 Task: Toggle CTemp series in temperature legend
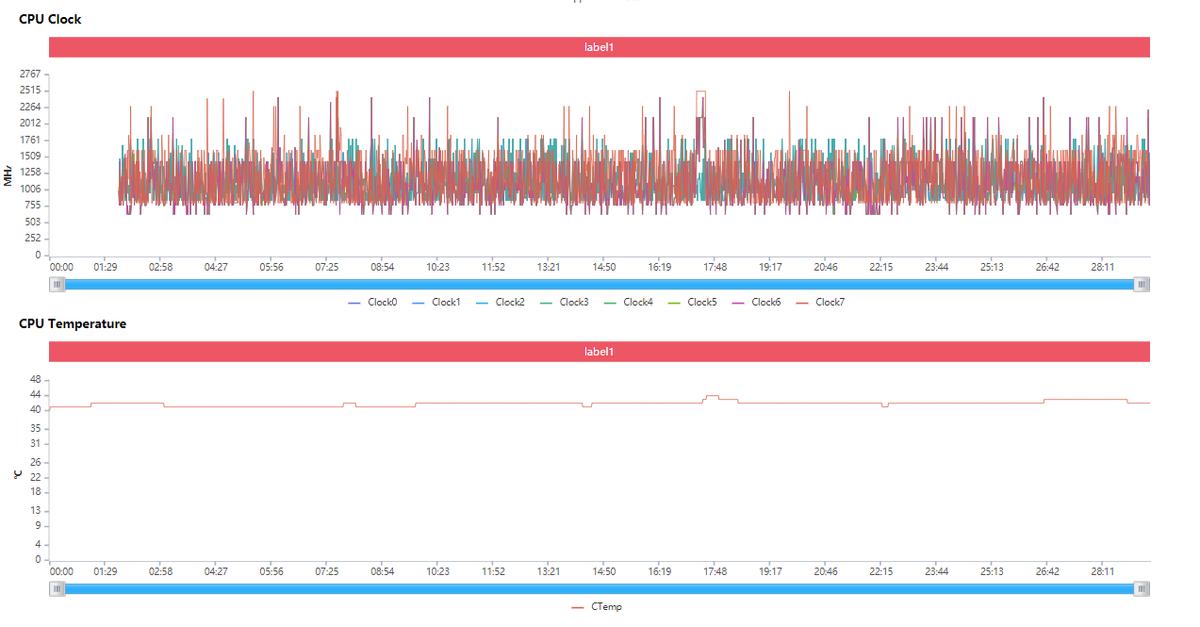tap(596, 607)
